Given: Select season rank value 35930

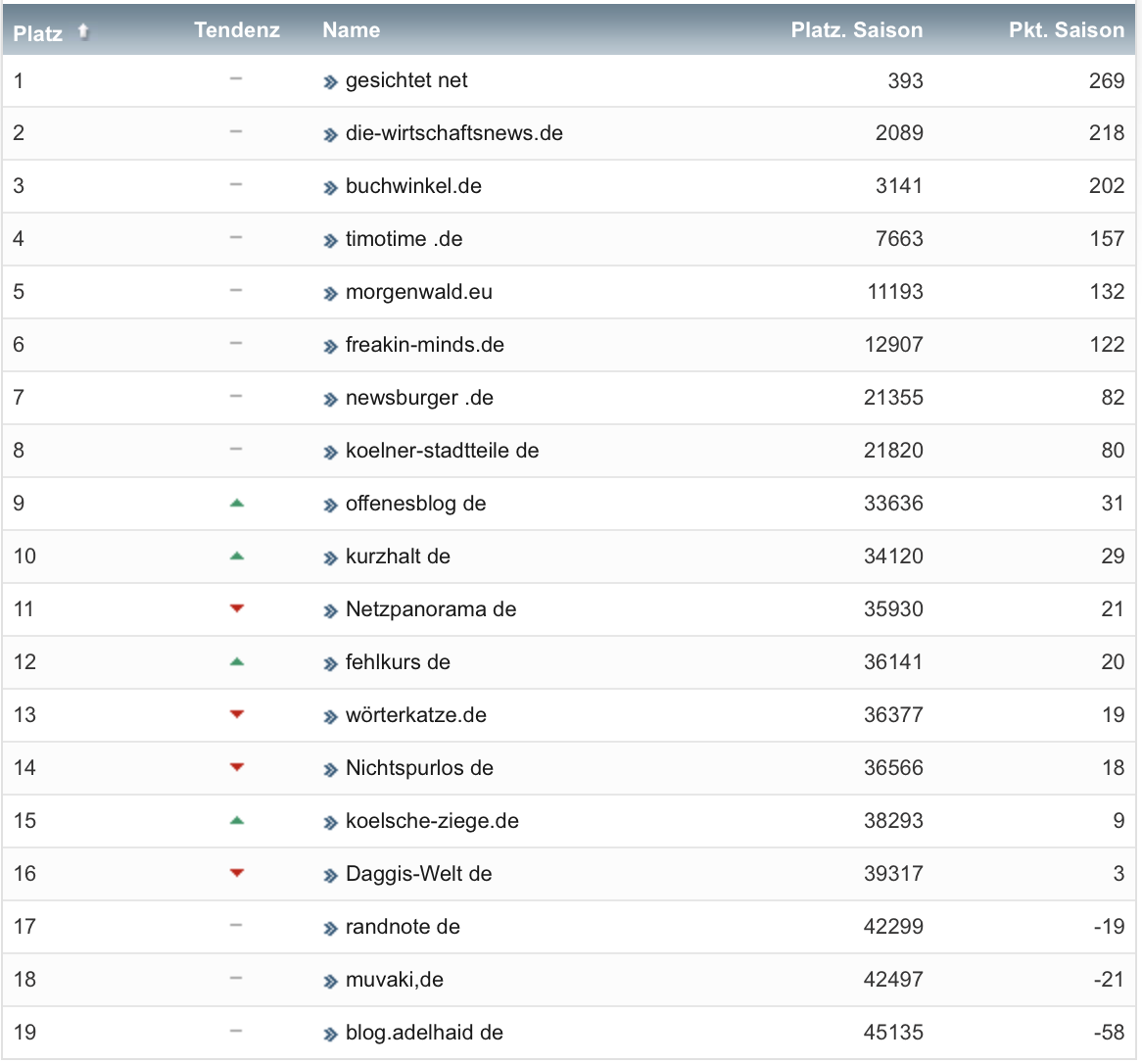Looking at the screenshot, I should pos(893,609).
